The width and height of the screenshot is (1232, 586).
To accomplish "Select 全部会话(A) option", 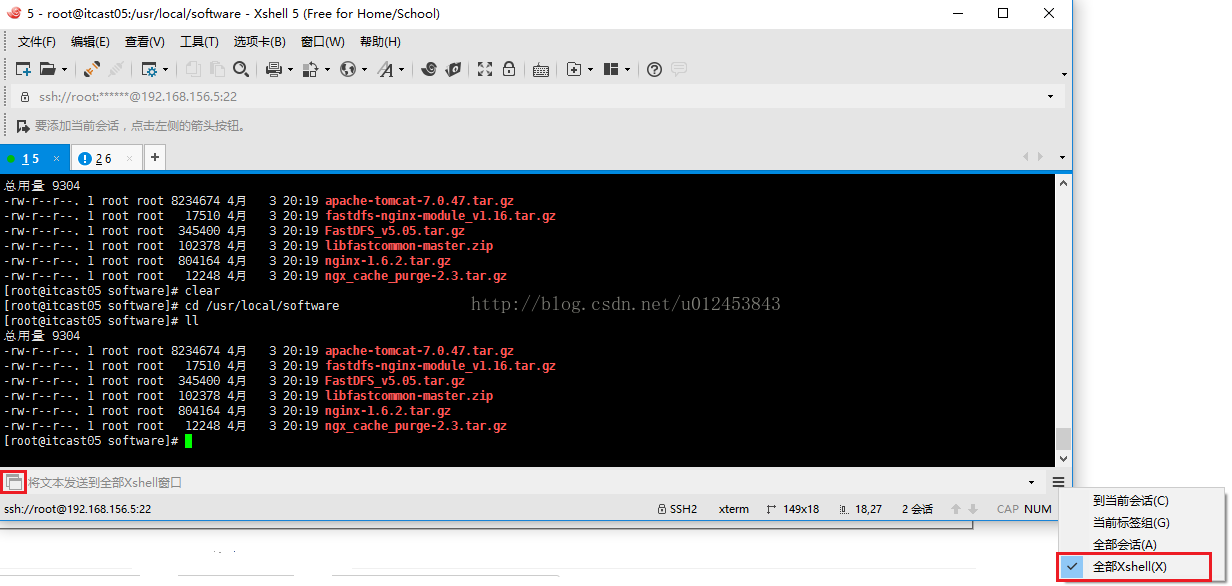I will coord(1125,545).
